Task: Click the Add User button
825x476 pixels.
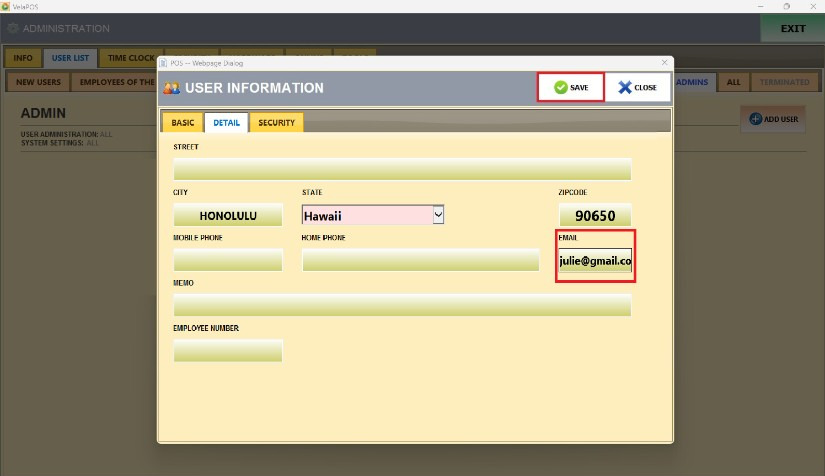Action: point(773,119)
